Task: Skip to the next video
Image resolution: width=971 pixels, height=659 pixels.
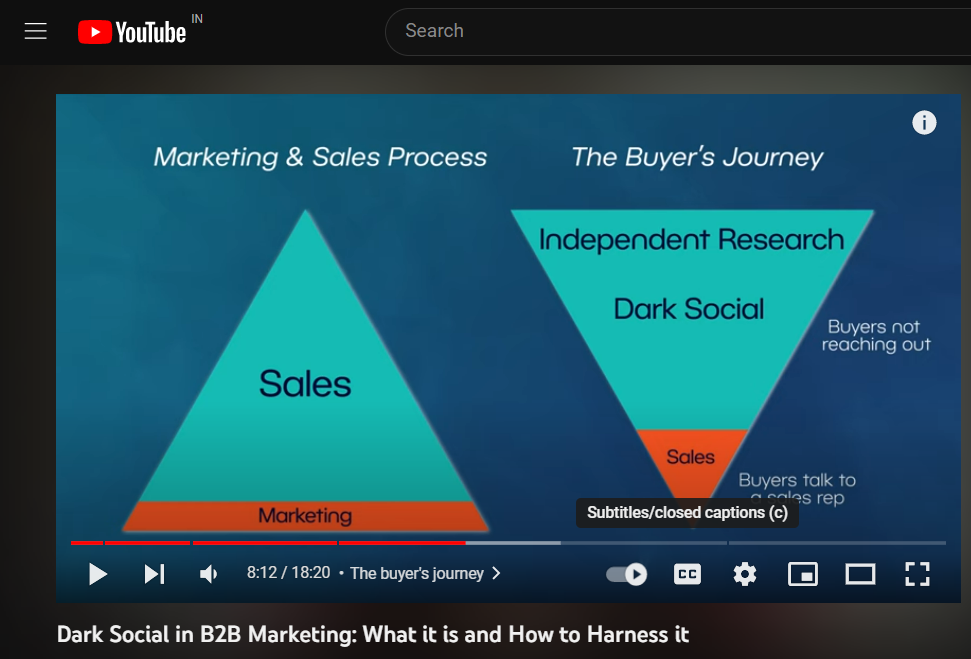Action: click(154, 574)
